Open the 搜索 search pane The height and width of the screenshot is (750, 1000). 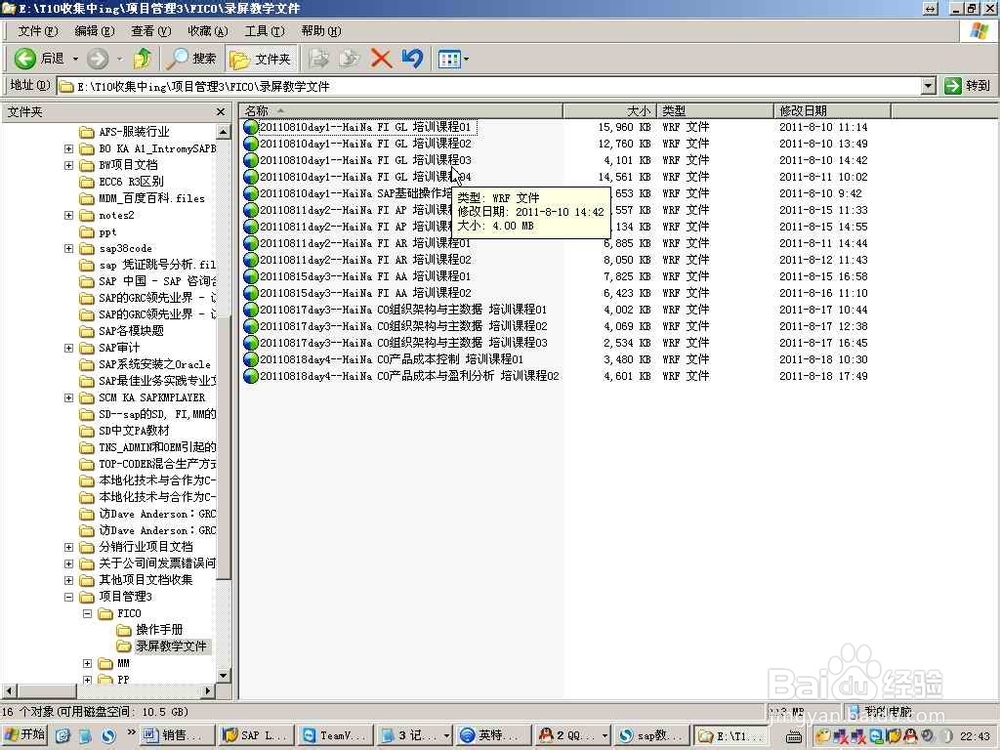192,59
